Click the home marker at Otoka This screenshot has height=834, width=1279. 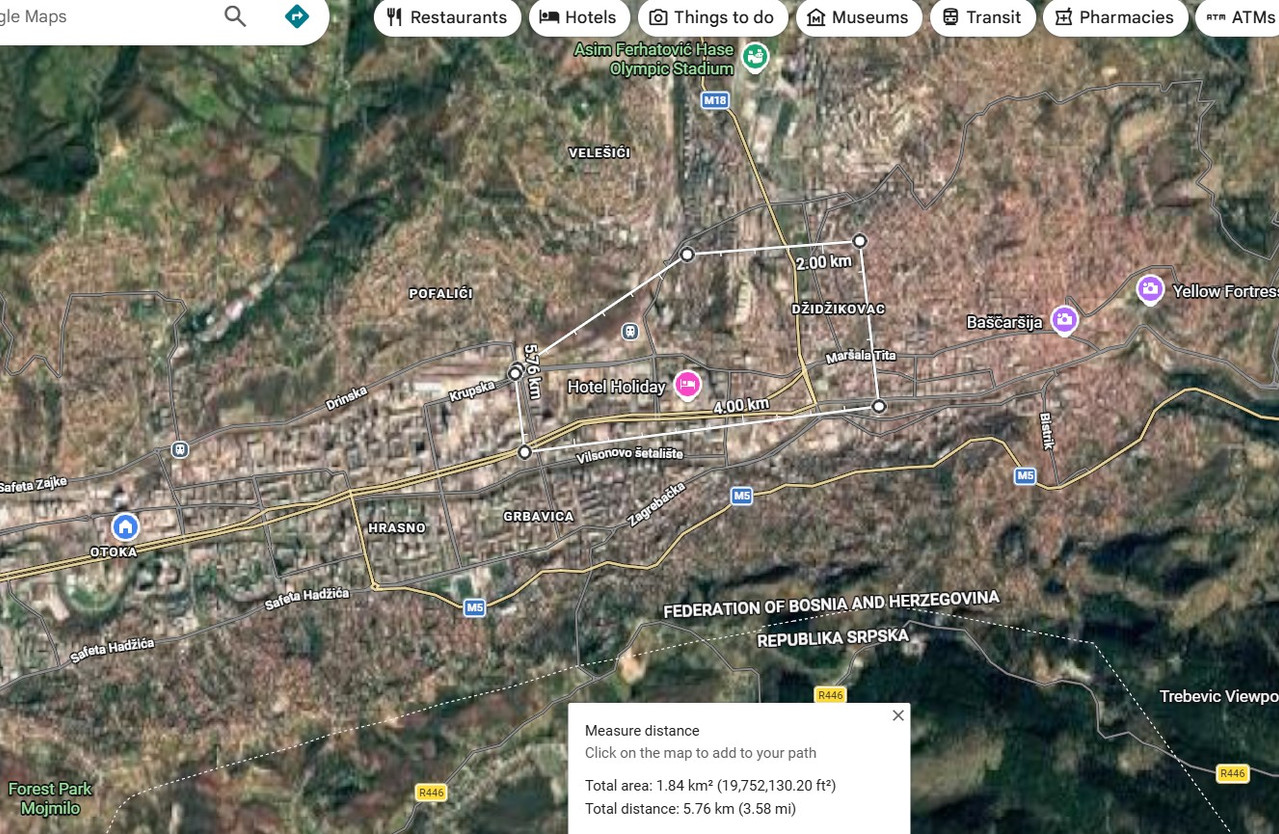coord(125,526)
